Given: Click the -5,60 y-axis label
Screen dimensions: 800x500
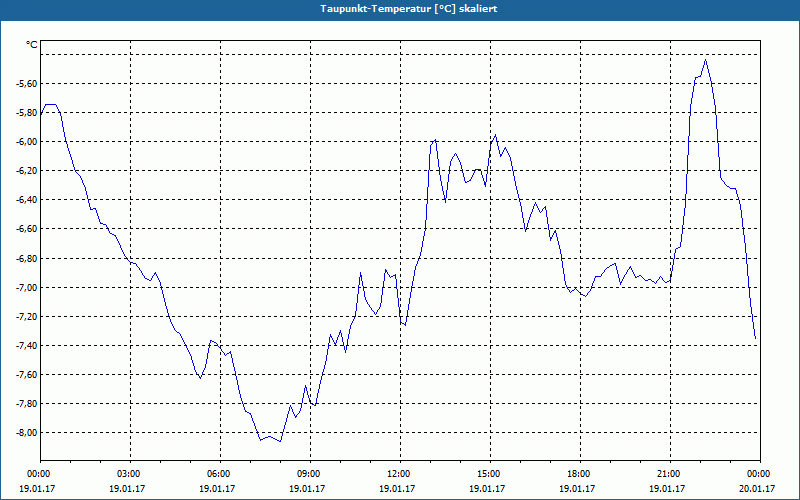Looking at the screenshot, I should point(28,83).
